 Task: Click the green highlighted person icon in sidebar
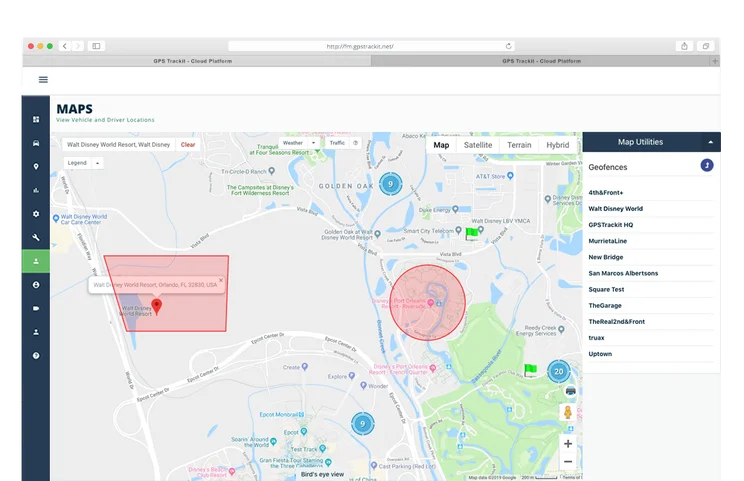pos(36,261)
